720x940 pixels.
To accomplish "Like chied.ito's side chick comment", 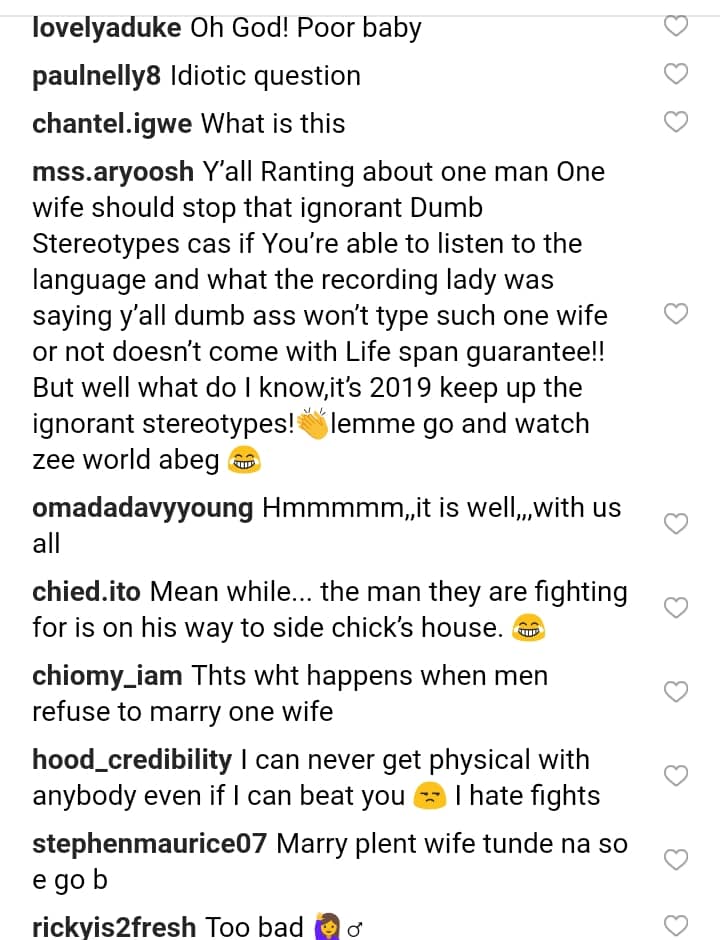I will point(677,608).
